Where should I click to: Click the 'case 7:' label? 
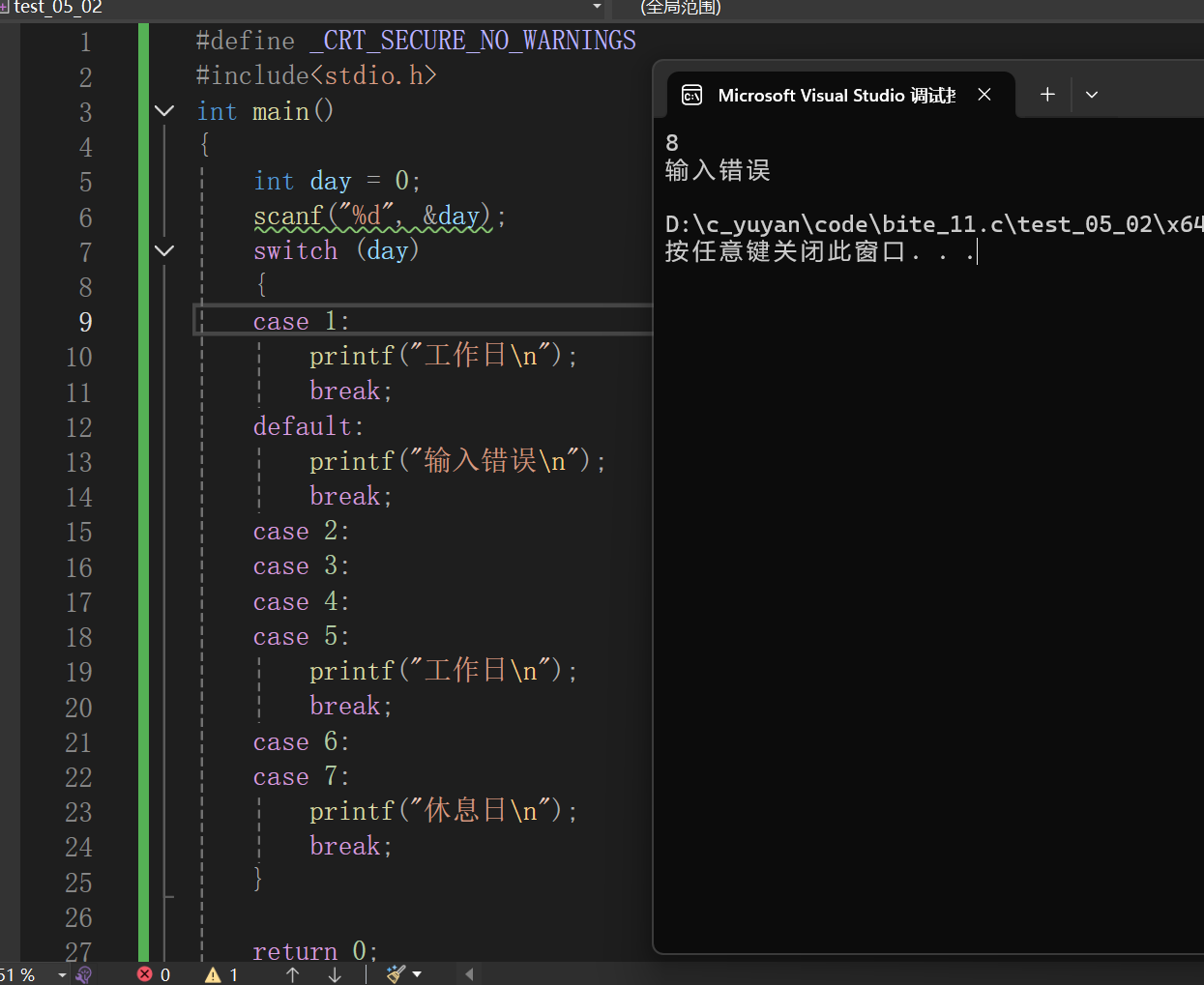(x=301, y=776)
